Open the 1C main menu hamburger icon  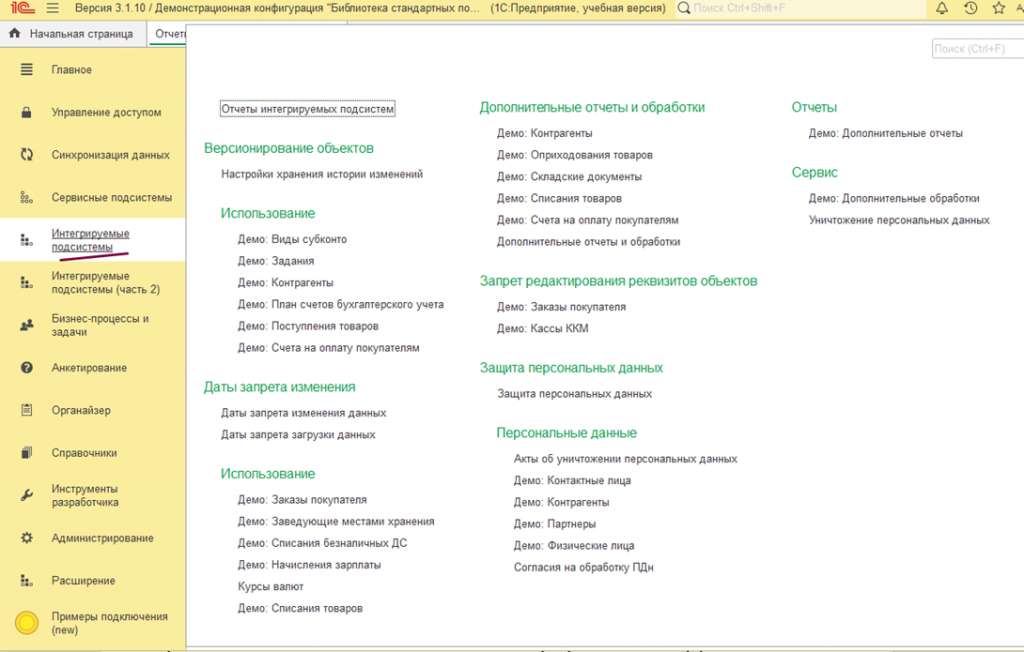pos(53,8)
